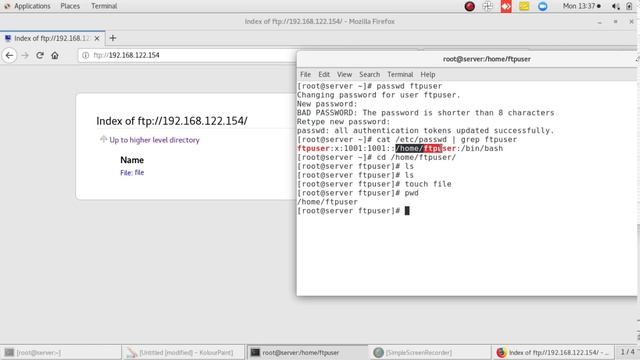Switch to [root@server:~] taskbar window
640x360 pixels.
(61, 352)
